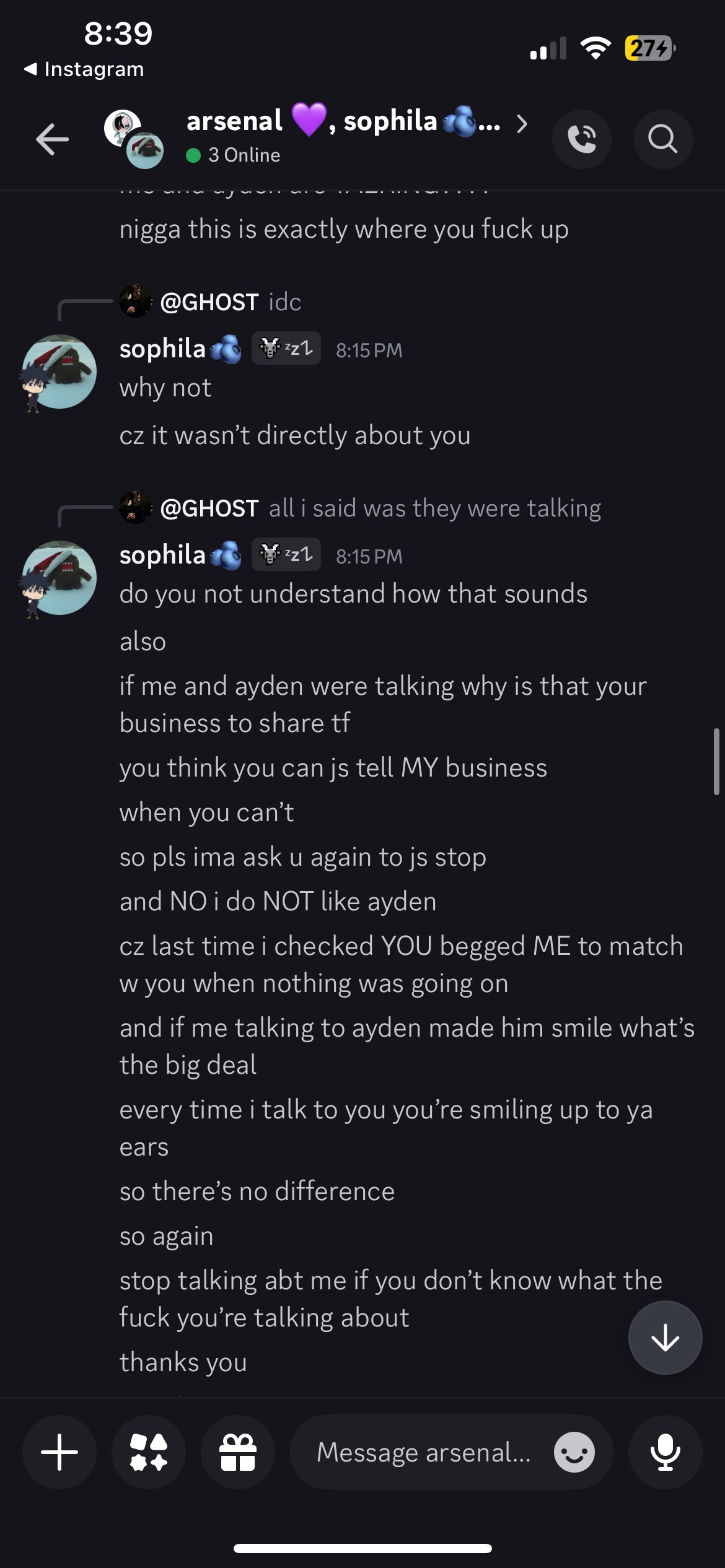Tap the microphone voice message icon

pyautogui.click(x=665, y=1452)
